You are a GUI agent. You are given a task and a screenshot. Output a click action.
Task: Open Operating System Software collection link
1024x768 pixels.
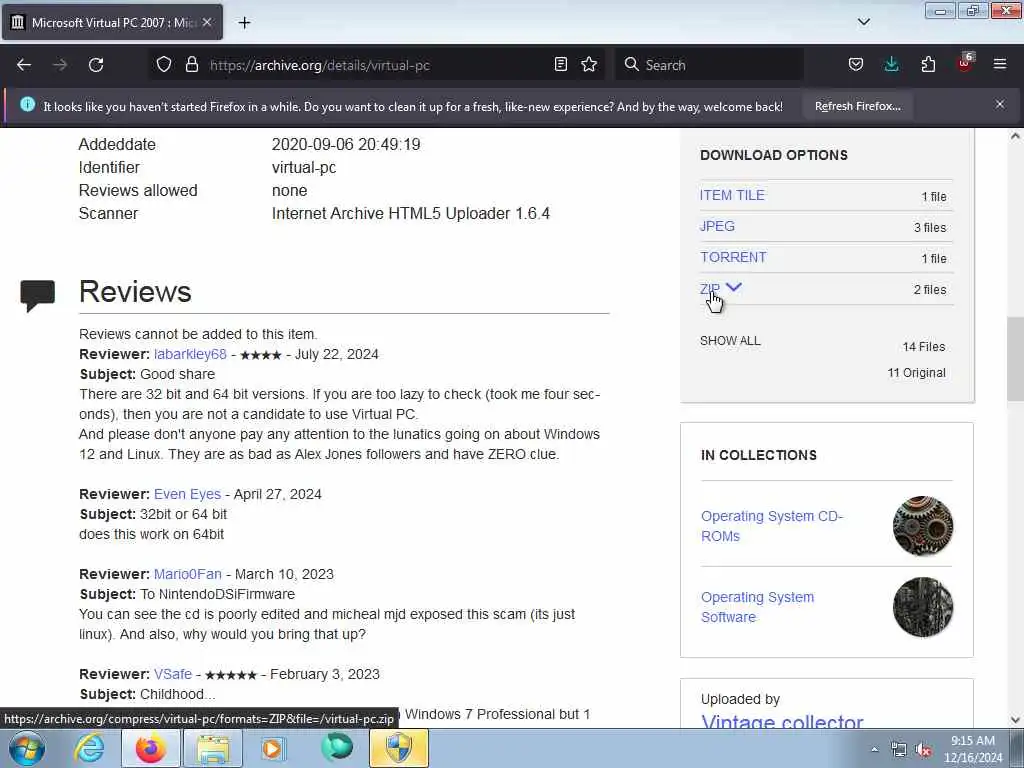tap(758, 607)
